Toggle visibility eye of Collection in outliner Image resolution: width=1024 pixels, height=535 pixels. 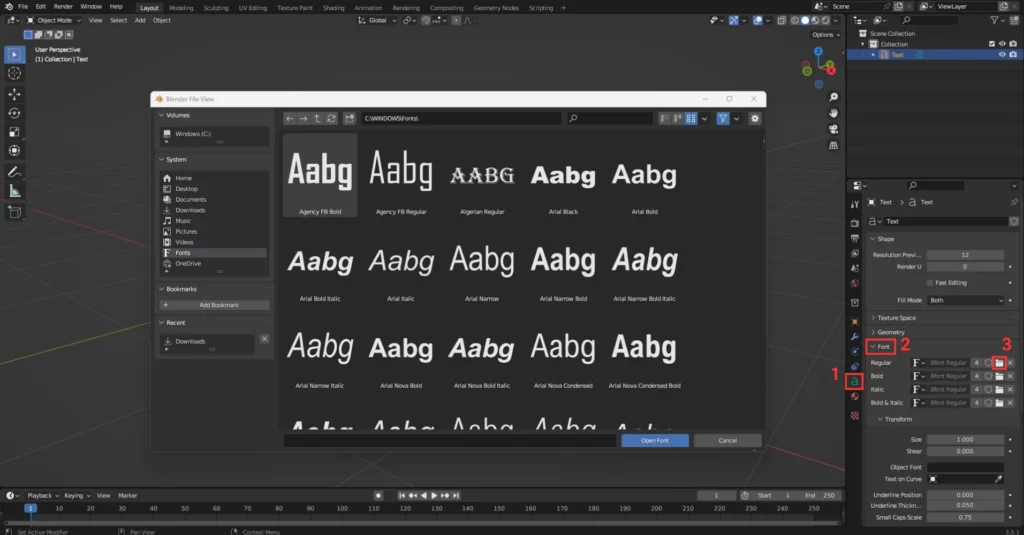click(1002, 44)
